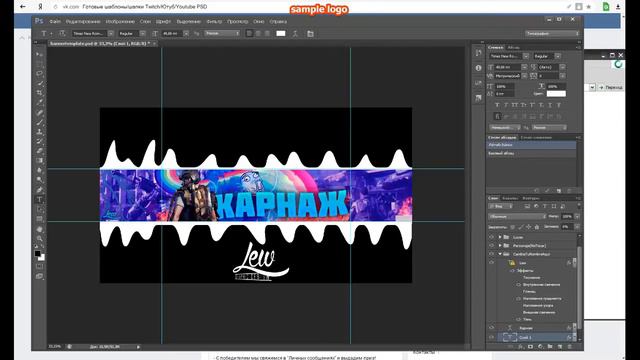Open the workspace switcher dropdown
This screenshot has width=640, height=360.
[x=552, y=33]
